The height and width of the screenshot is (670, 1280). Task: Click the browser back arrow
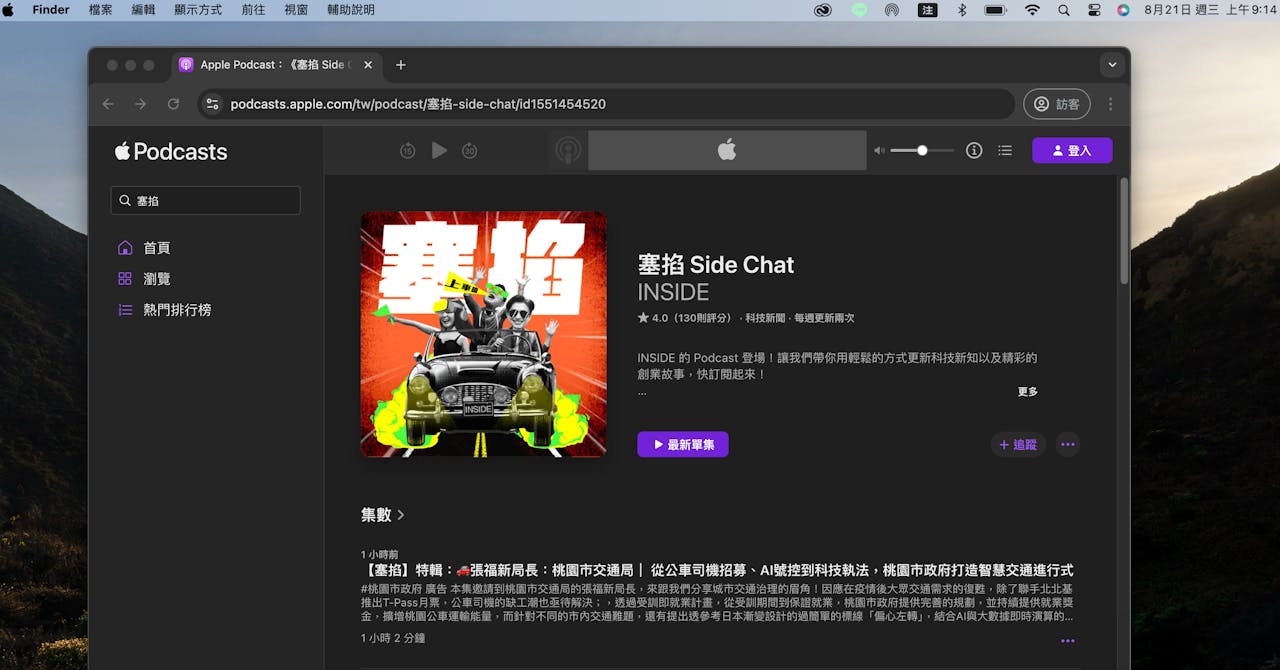click(x=108, y=104)
